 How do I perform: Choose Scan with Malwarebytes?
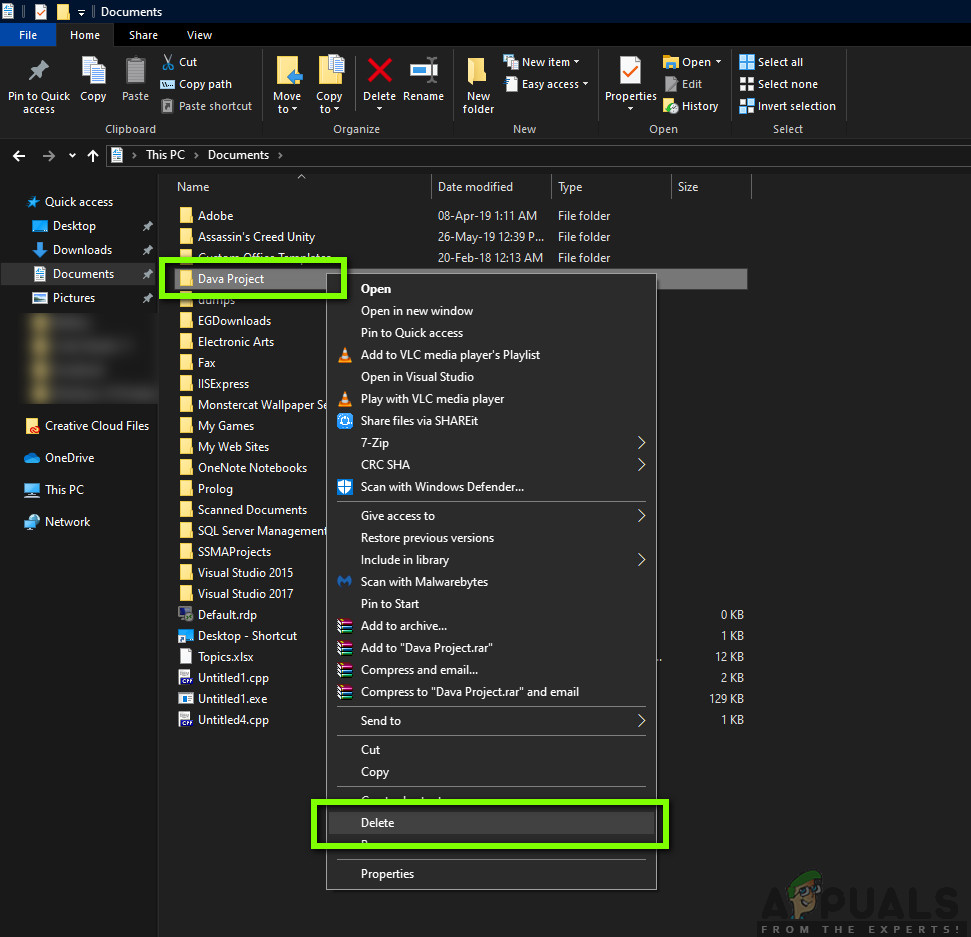click(491, 582)
